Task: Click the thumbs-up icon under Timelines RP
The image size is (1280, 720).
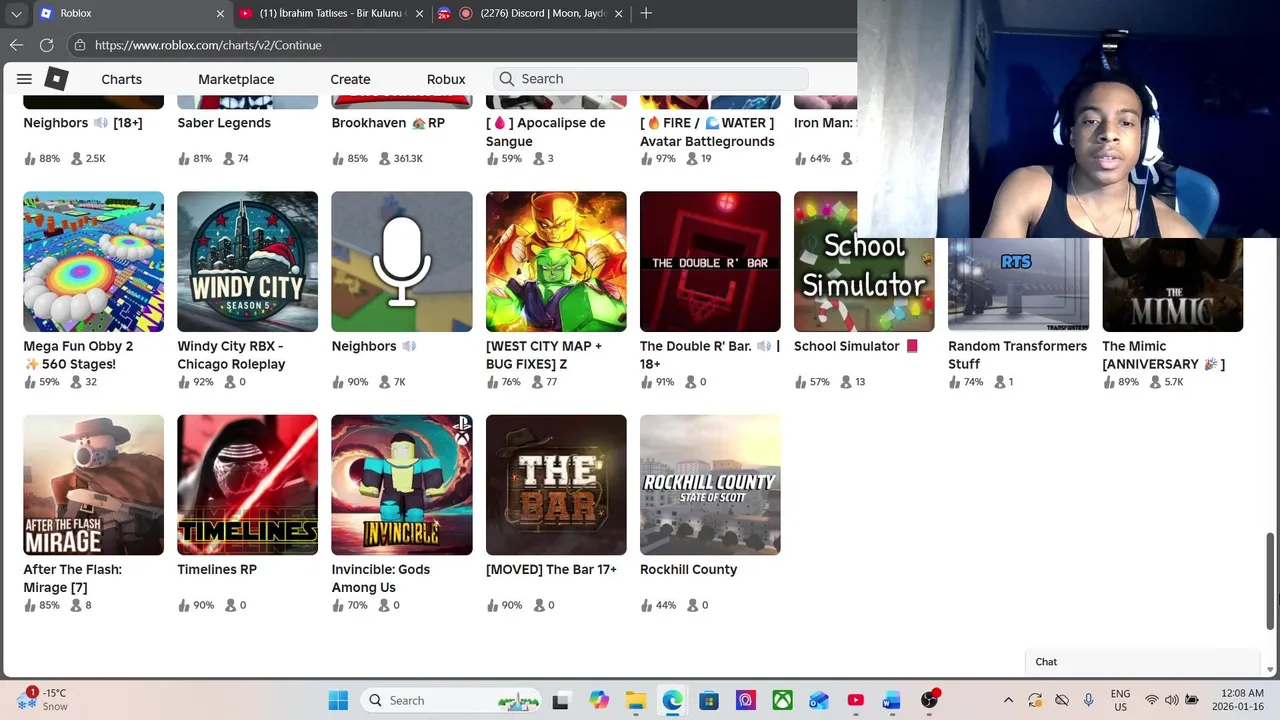Action: 184,605
